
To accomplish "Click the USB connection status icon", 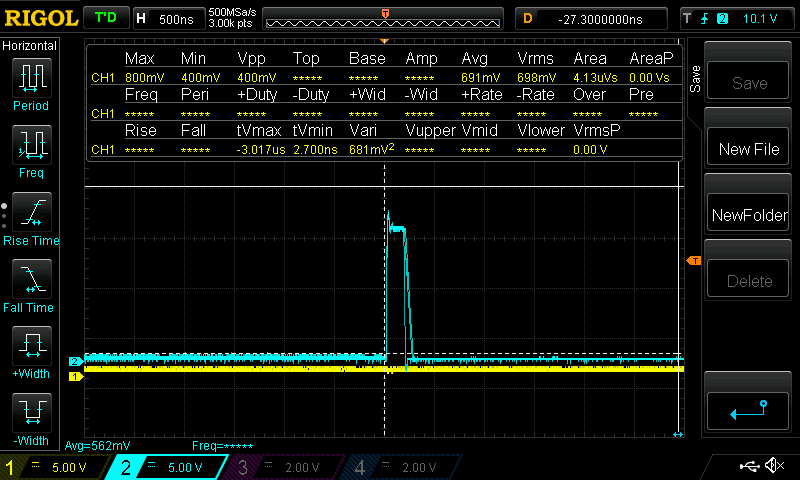I will 748,466.
